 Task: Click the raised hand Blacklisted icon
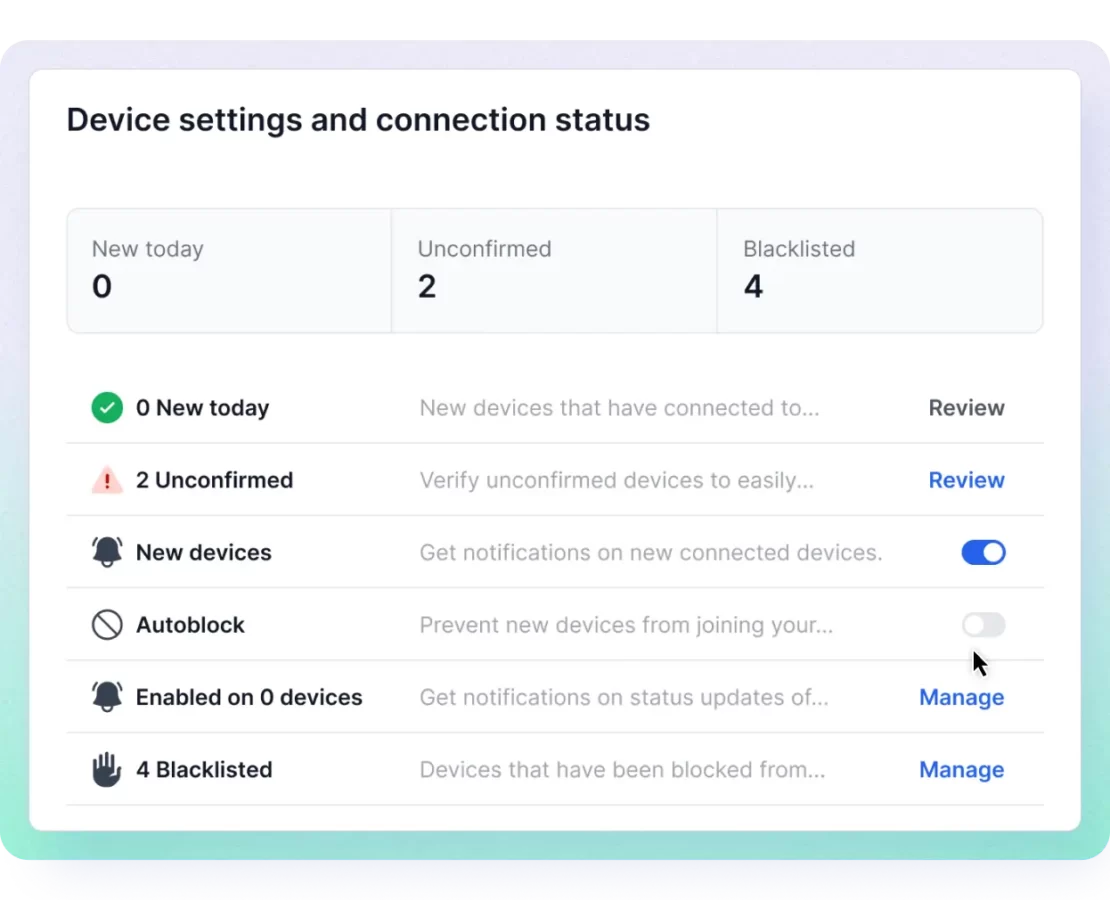click(107, 770)
